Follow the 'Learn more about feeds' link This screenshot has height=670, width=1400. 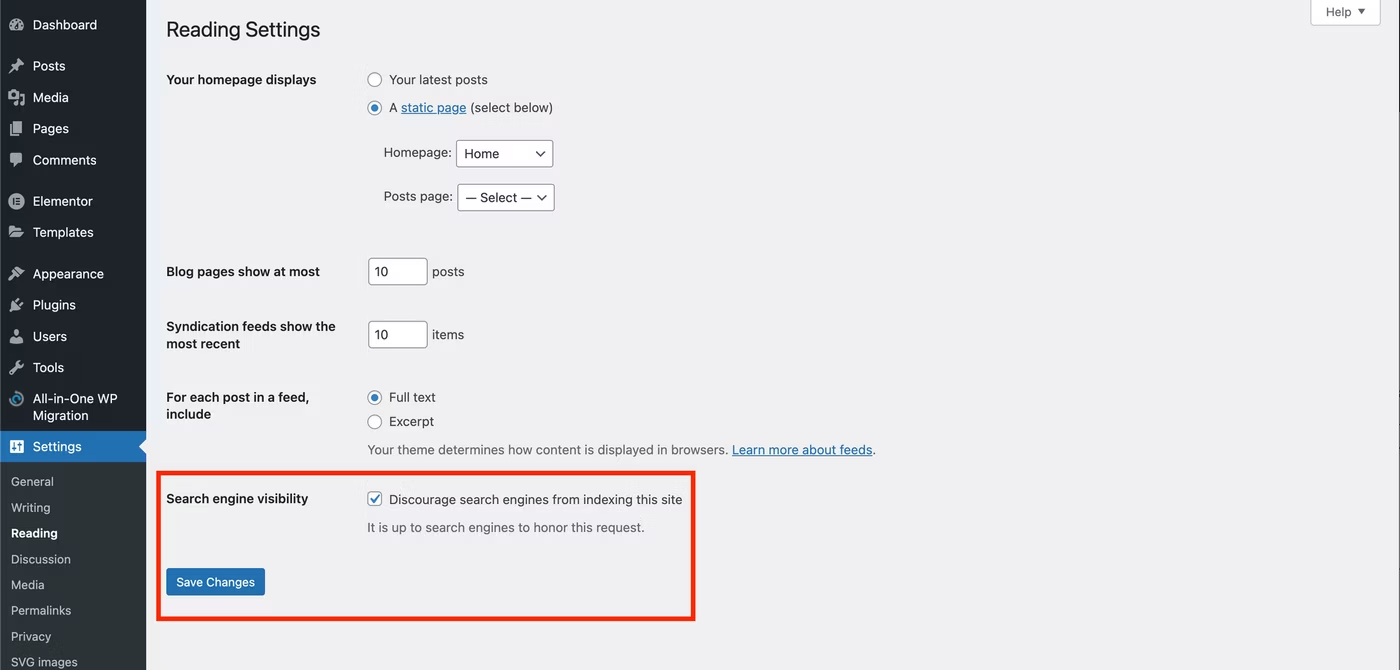tap(802, 450)
